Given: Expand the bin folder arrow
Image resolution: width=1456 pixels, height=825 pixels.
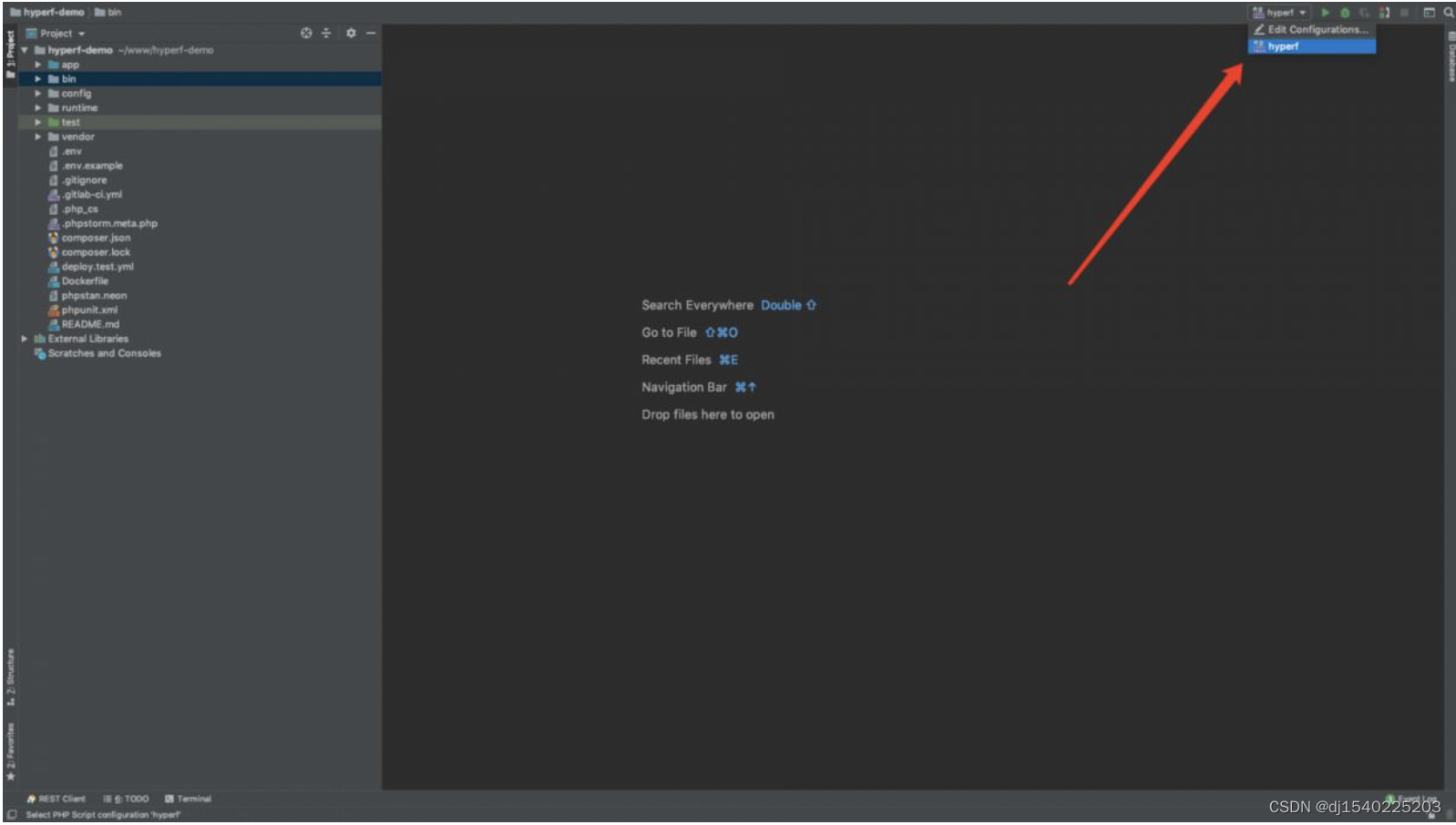Looking at the screenshot, I should 38,79.
